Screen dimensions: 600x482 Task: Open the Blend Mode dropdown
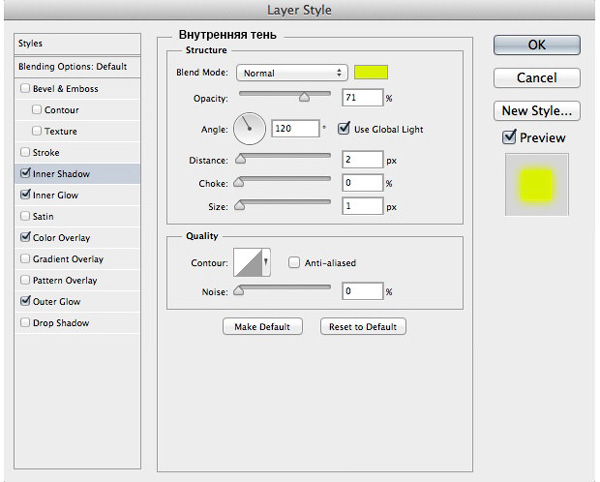coord(292,73)
